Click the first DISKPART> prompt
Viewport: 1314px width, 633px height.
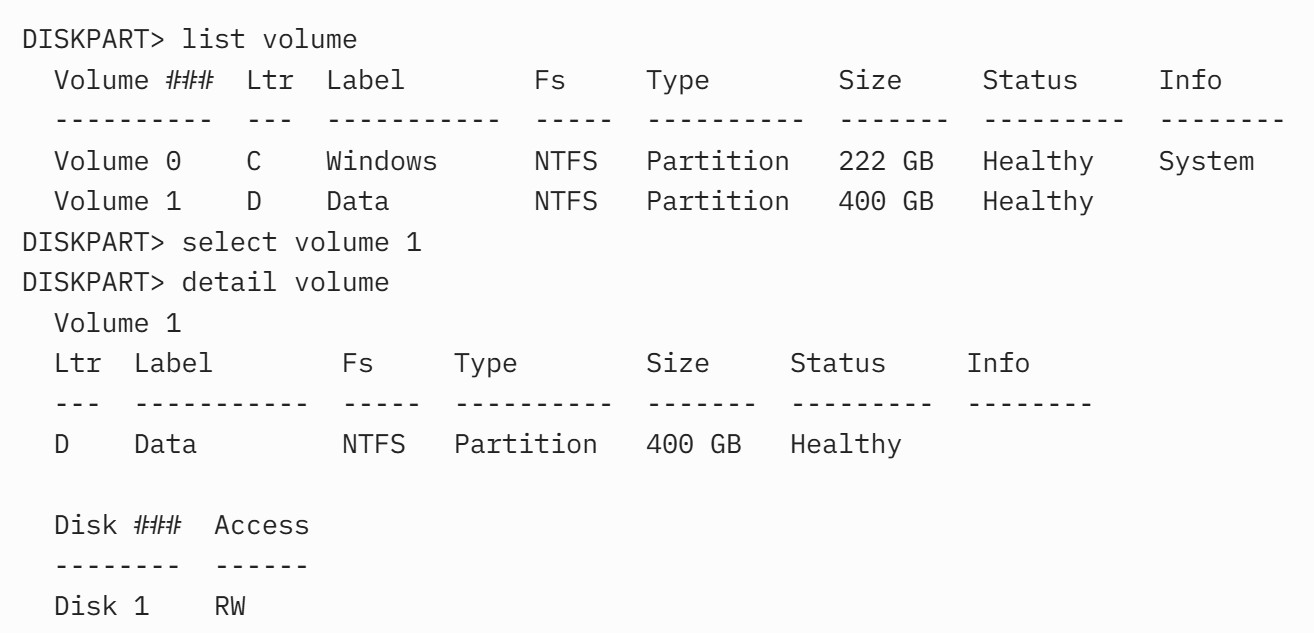(x=94, y=40)
